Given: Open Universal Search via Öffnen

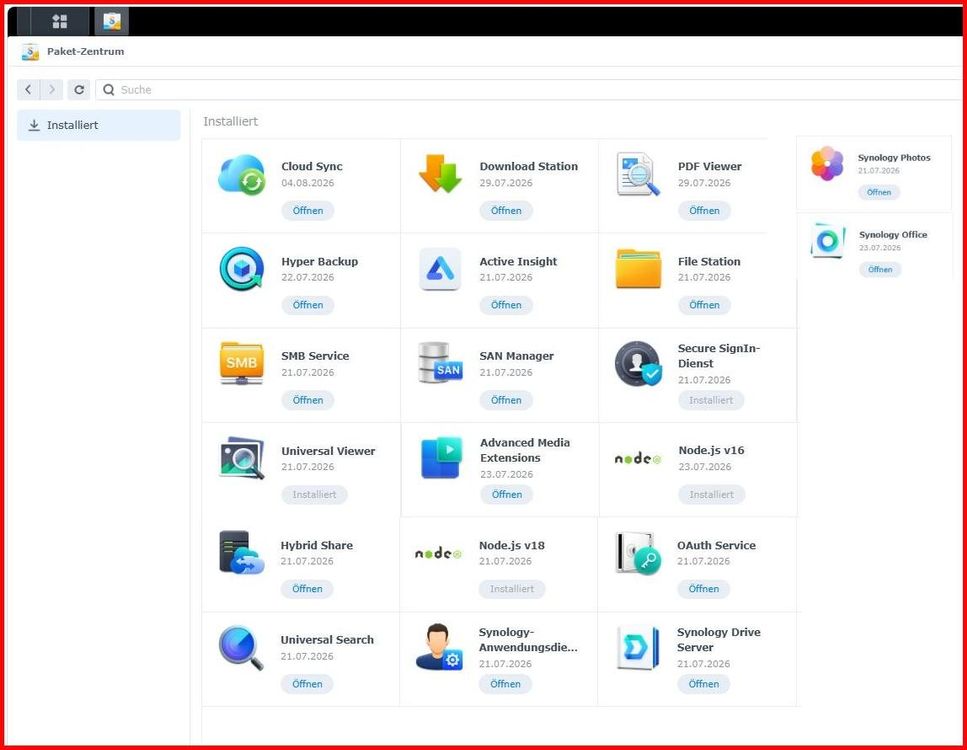Looking at the screenshot, I should click(307, 684).
